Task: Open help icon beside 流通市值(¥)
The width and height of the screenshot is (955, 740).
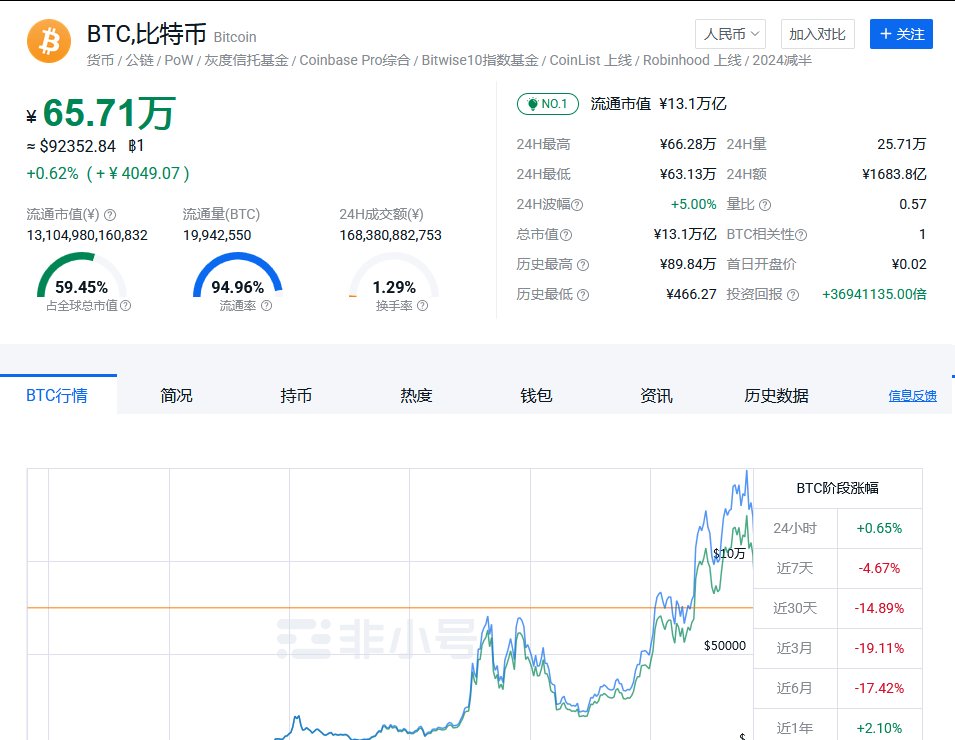Action: pyautogui.click(x=110, y=215)
